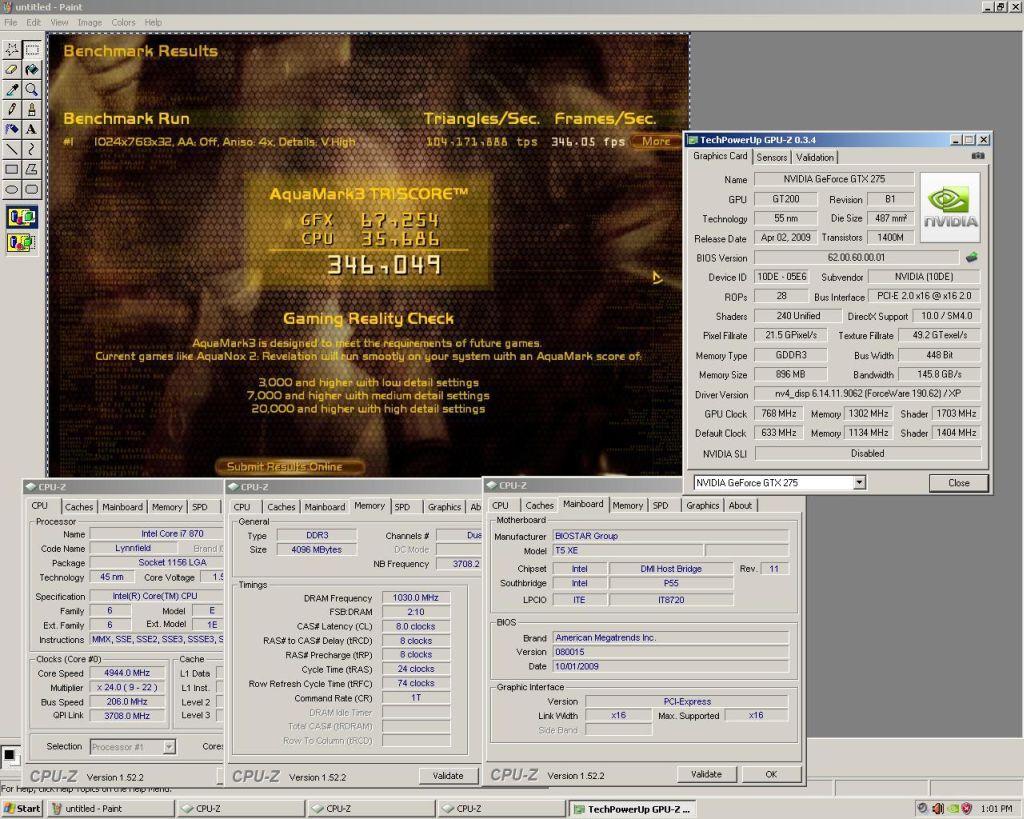Open the Caches tab in the left CPU-Z window

(x=79, y=507)
